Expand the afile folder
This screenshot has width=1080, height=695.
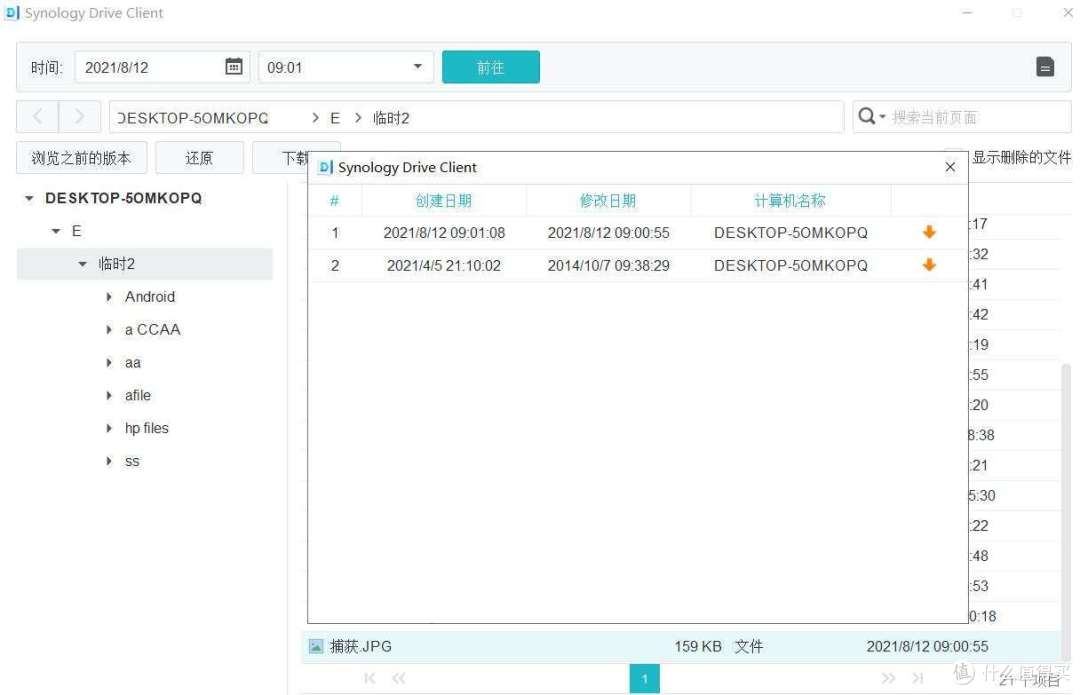(x=109, y=395)
